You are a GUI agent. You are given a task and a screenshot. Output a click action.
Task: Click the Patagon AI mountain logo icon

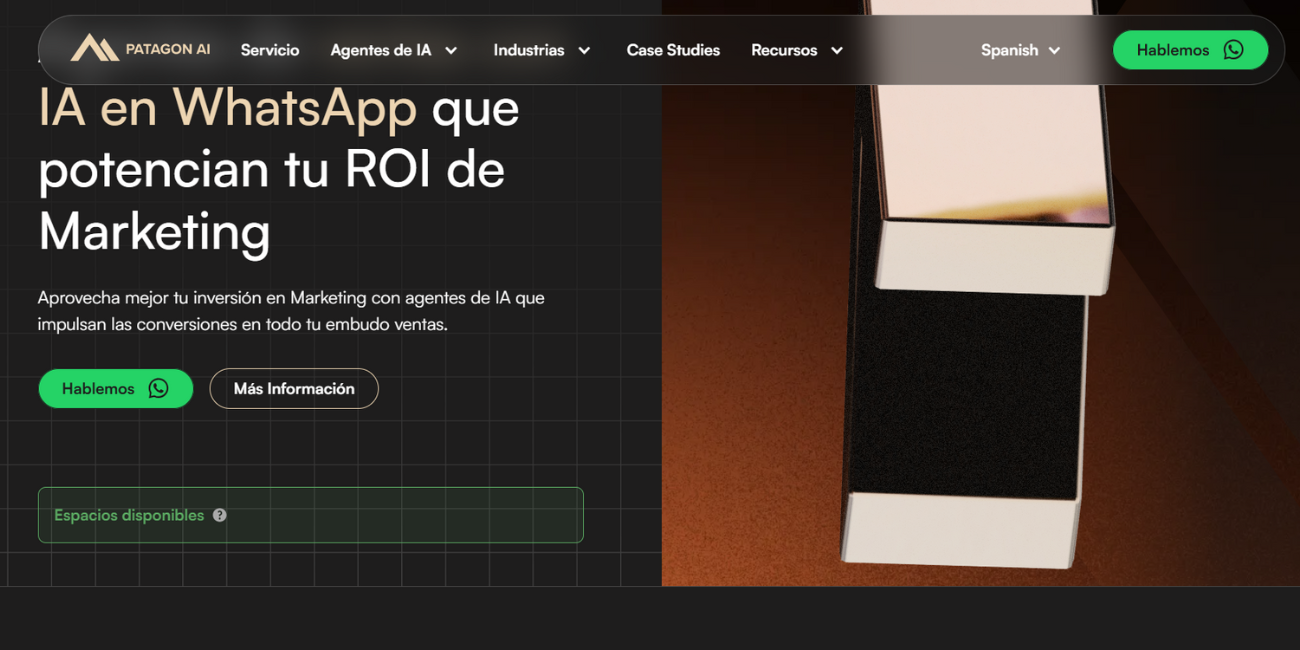pos(94,48)
